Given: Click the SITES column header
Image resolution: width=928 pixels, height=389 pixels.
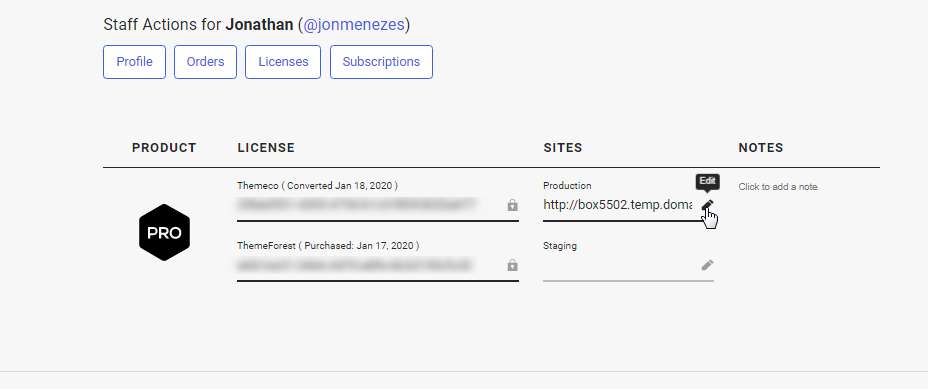Looking at the screenshot, I should tap(563, 148).
